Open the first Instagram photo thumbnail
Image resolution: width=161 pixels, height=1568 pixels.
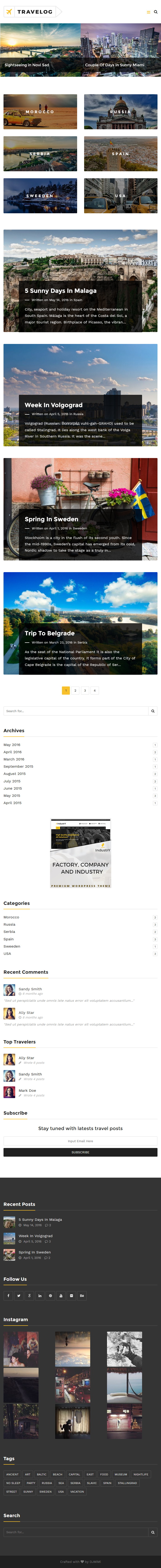pos(21,1349)
